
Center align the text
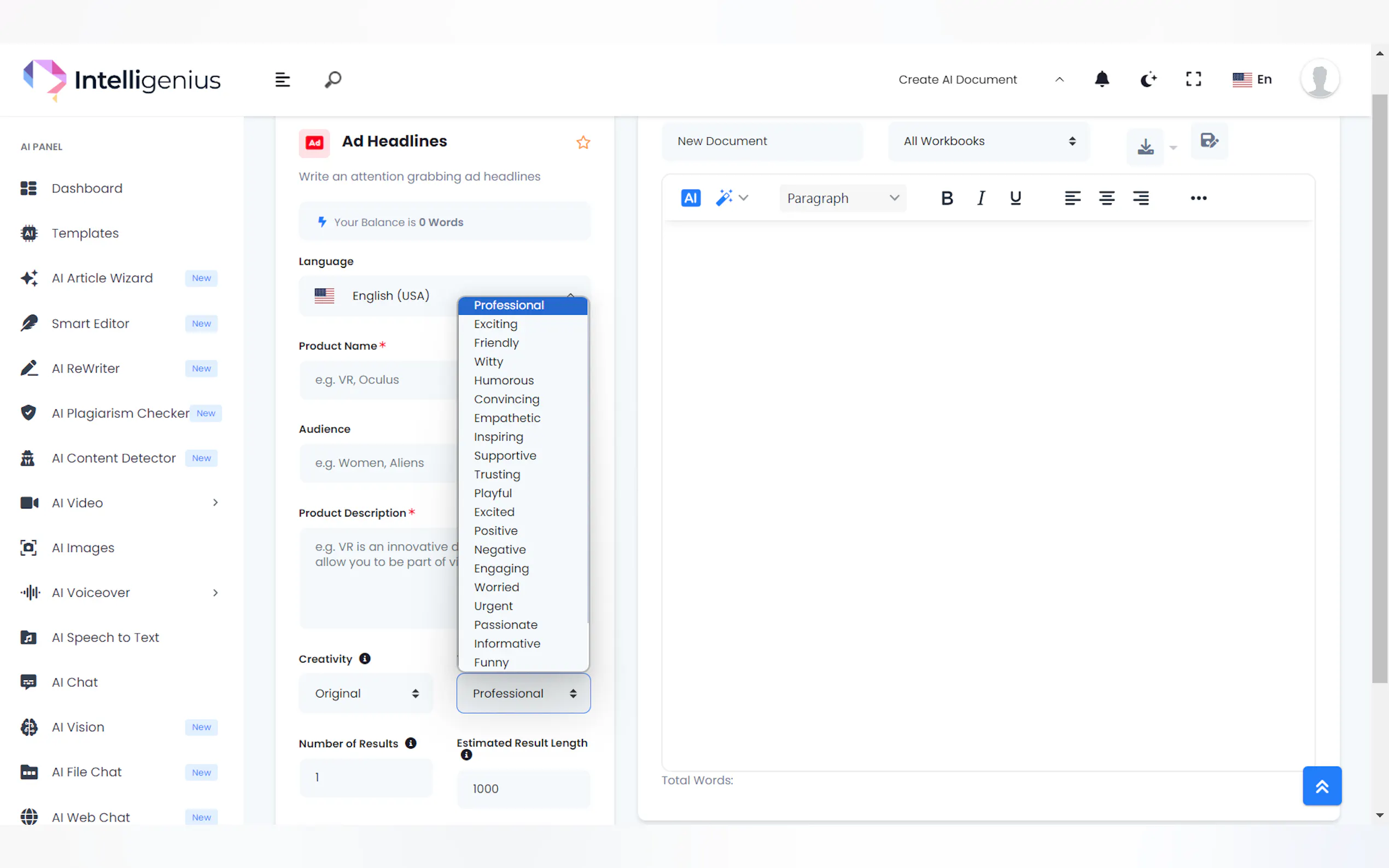point(1106,198)
